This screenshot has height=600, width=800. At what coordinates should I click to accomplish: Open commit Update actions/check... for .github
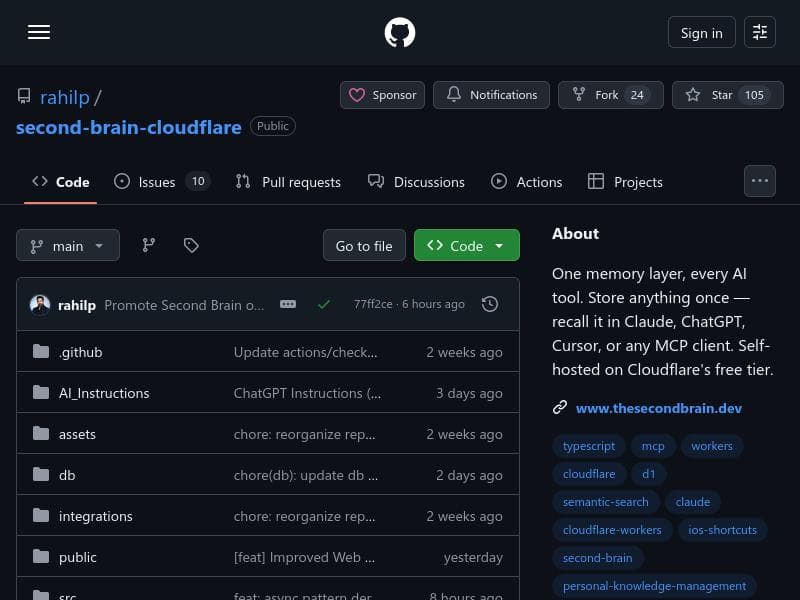(x=306, y=352)
